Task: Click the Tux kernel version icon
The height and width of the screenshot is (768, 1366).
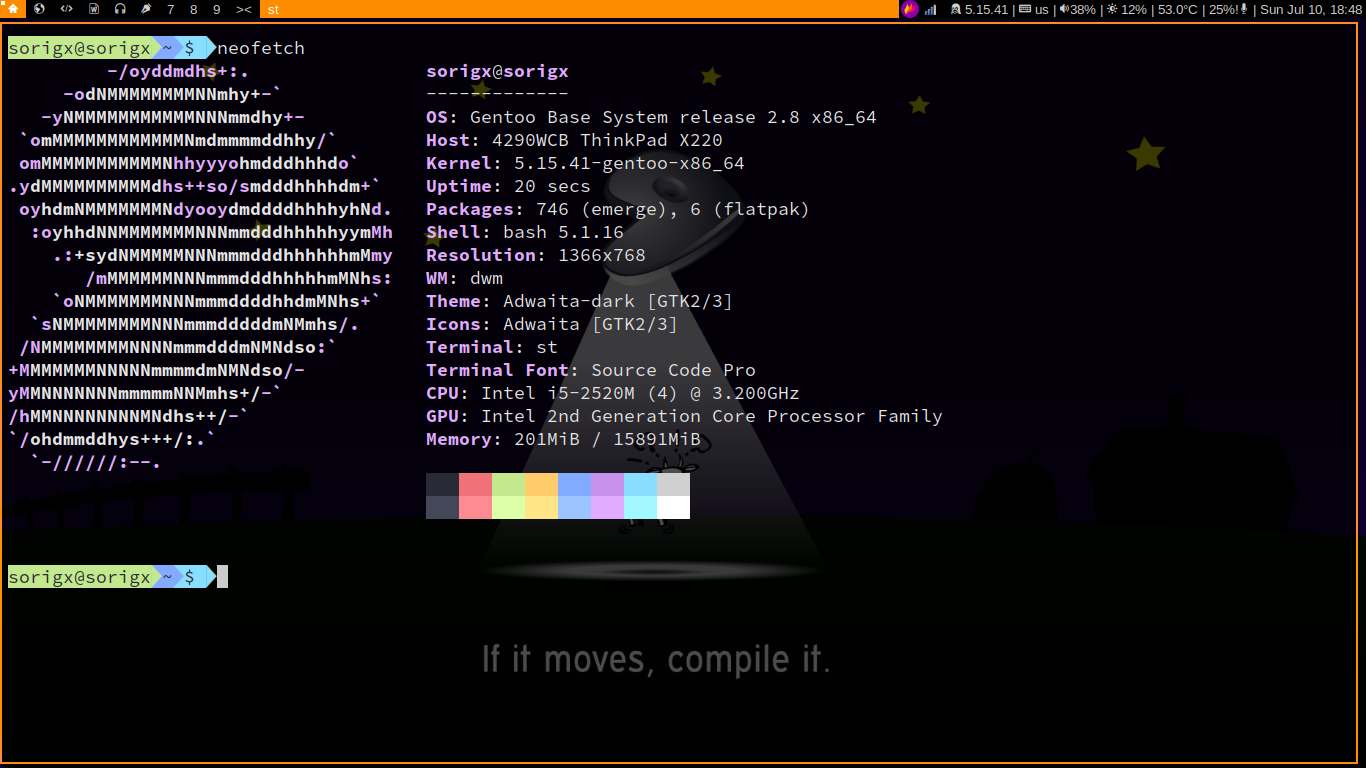Action: (x=956, y=10)
